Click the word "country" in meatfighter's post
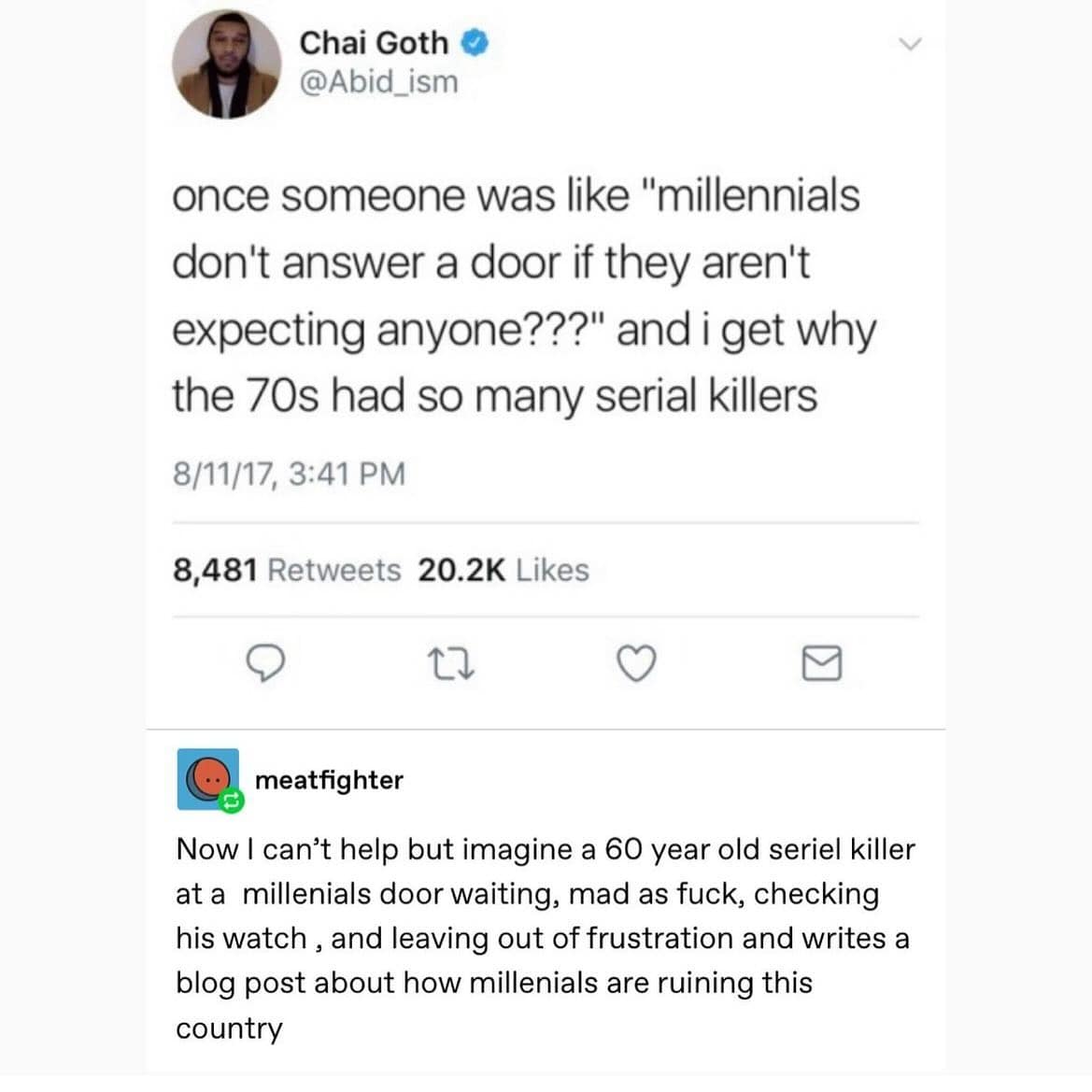 pos(229,1028)
